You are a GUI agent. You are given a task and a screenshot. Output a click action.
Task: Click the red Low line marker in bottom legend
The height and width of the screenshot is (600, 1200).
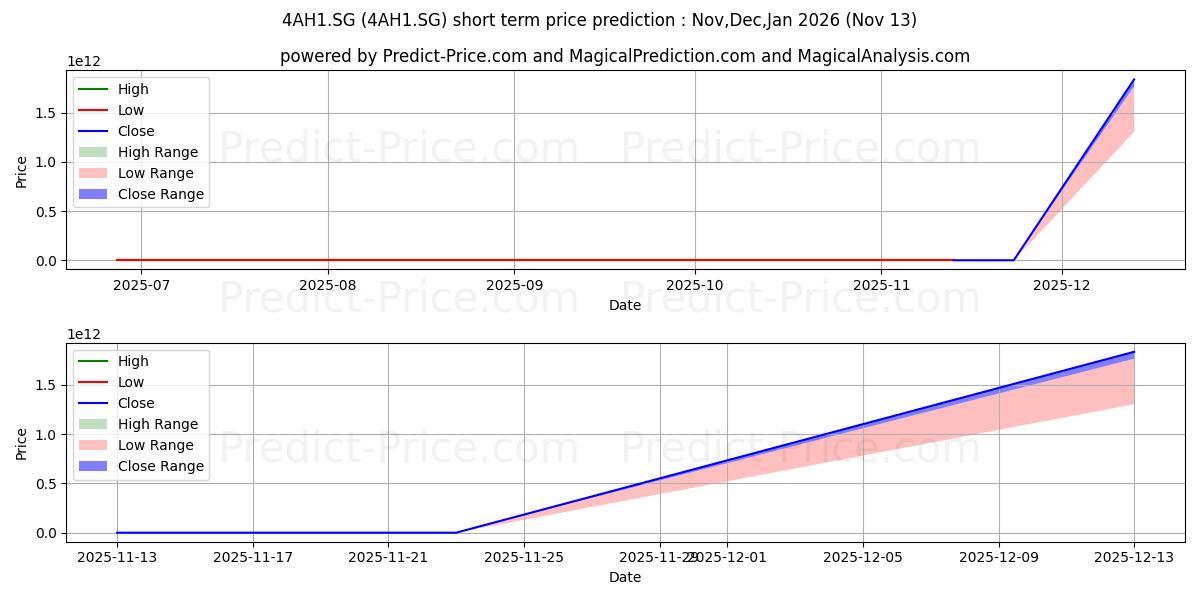[95, 382]
